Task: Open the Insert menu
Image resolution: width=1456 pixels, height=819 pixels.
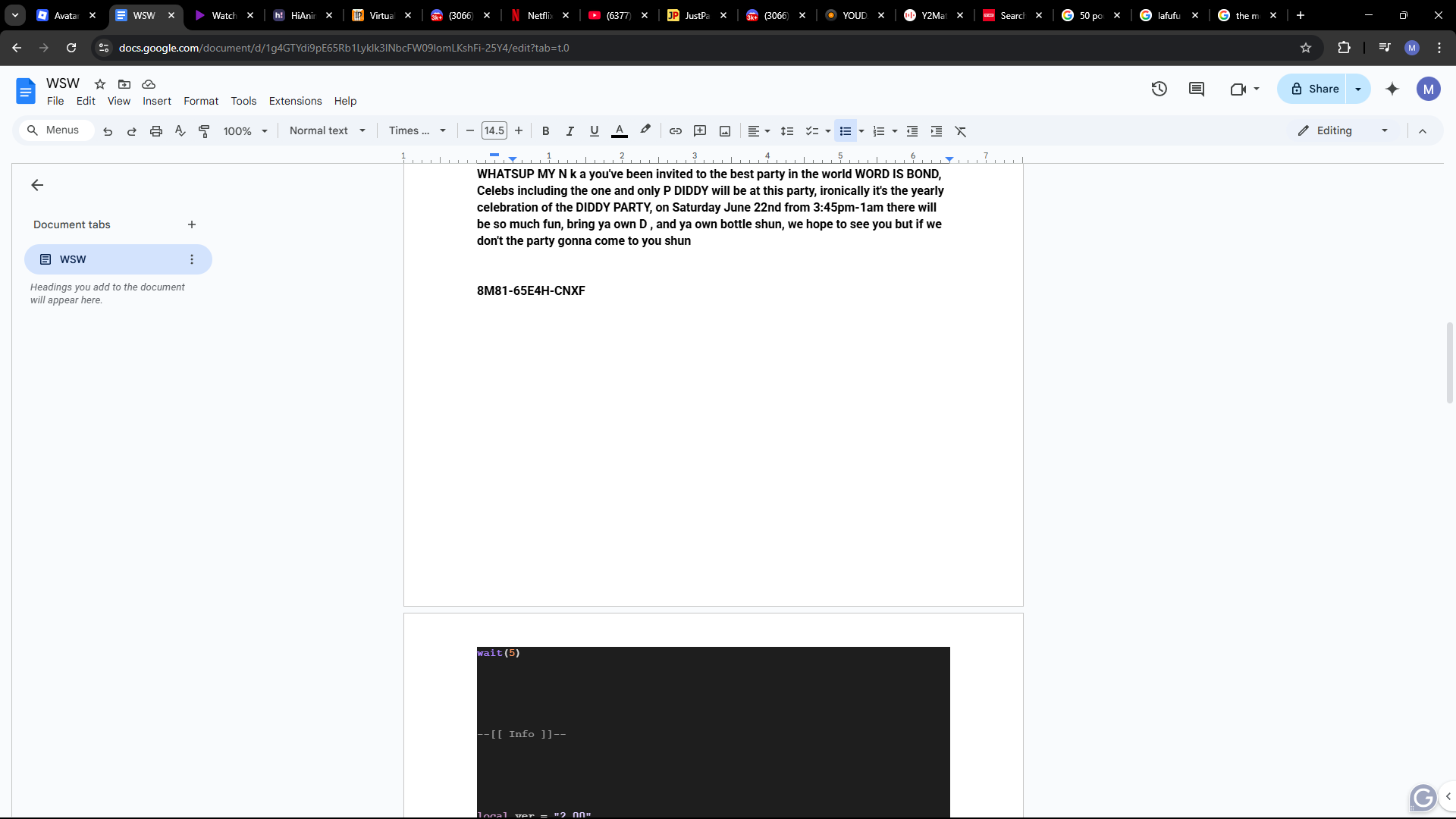Action: [x=157, y=101]
